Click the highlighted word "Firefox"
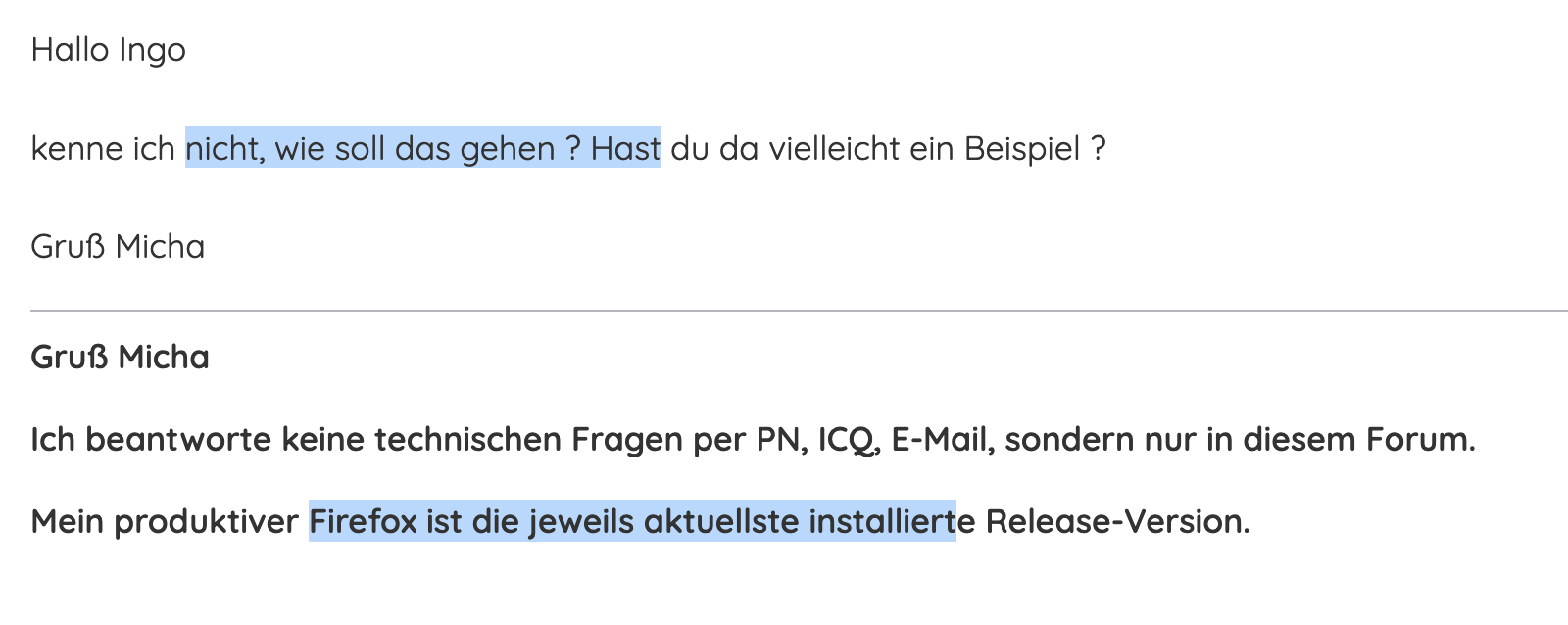The height and width of the screenshot is (625, 1568). pyautogui.click(x=363, y=522)
